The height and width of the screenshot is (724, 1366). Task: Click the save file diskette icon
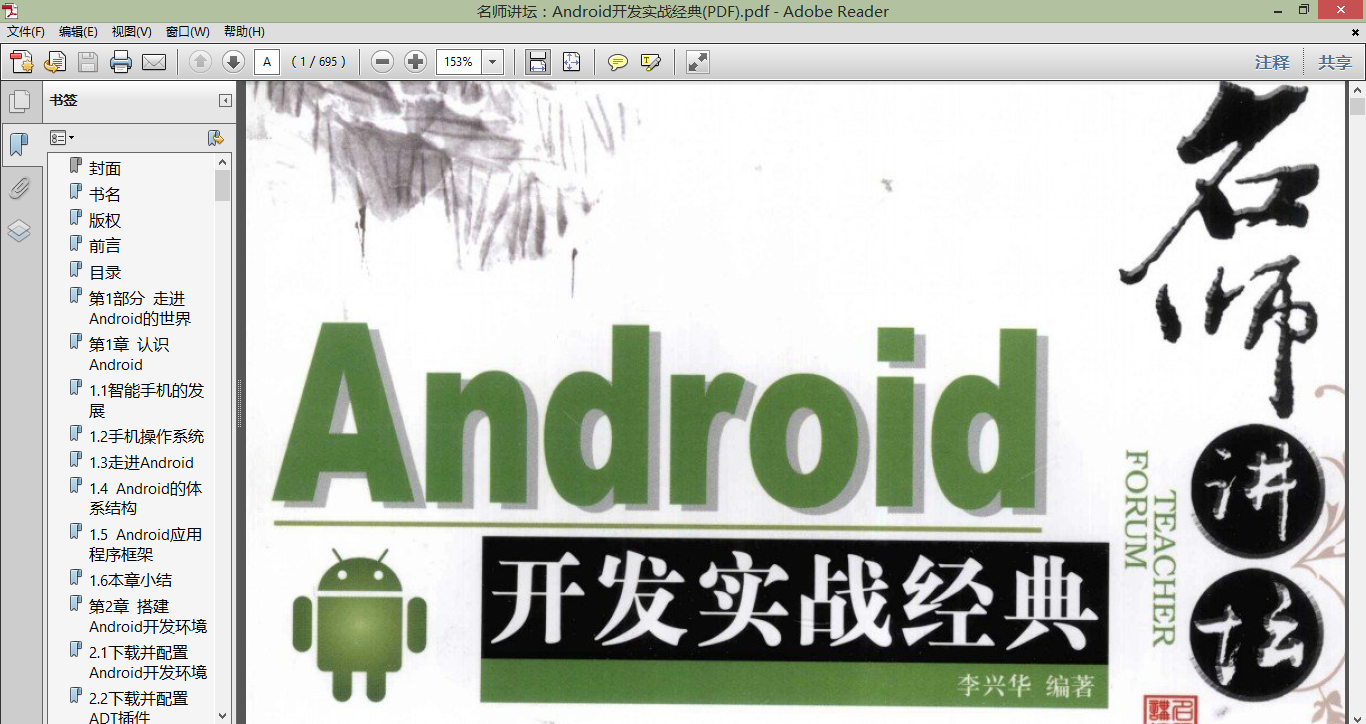88,62
